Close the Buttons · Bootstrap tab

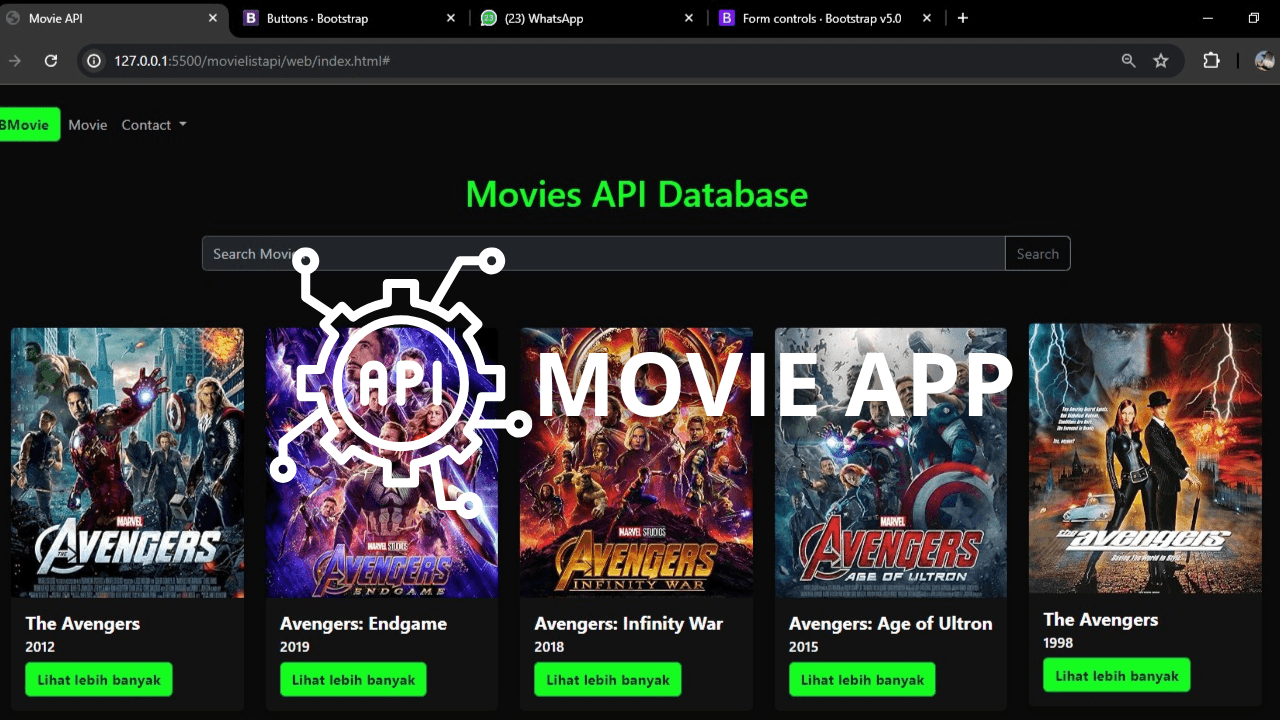(x=451, y=18)
